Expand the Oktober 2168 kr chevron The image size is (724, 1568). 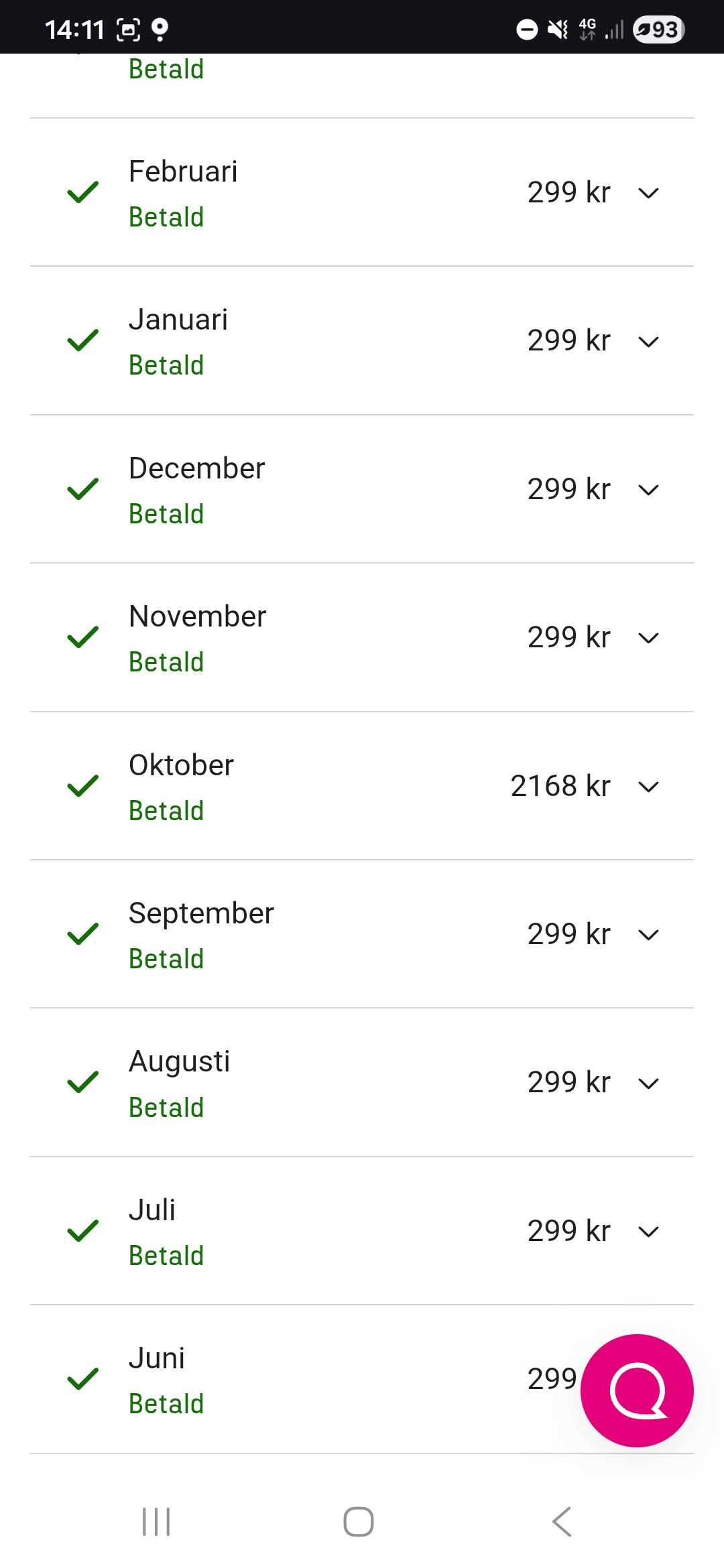(648, 787)
